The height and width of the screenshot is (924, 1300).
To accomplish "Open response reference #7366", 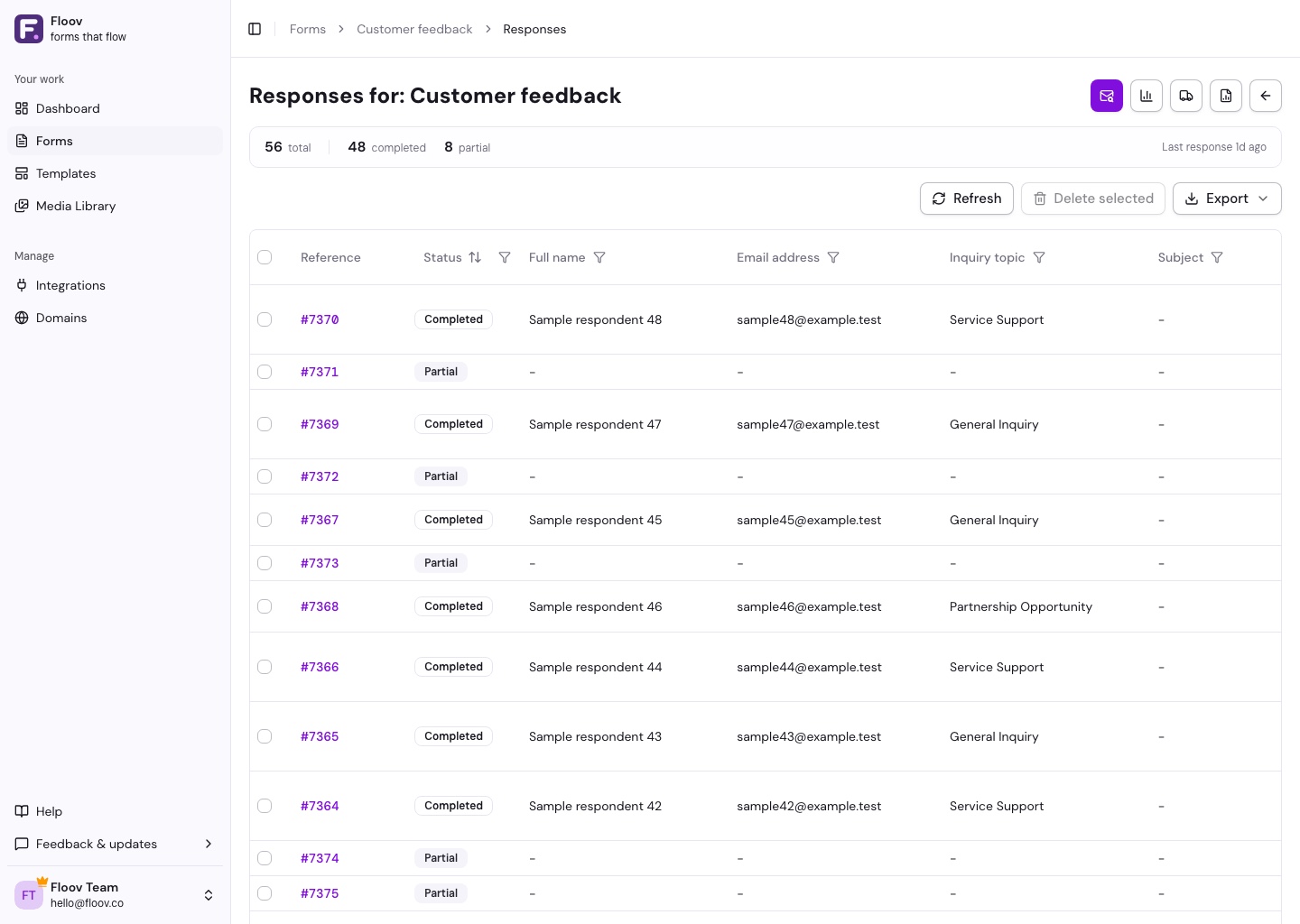I will pyautogui.click(x=320, y=667).
